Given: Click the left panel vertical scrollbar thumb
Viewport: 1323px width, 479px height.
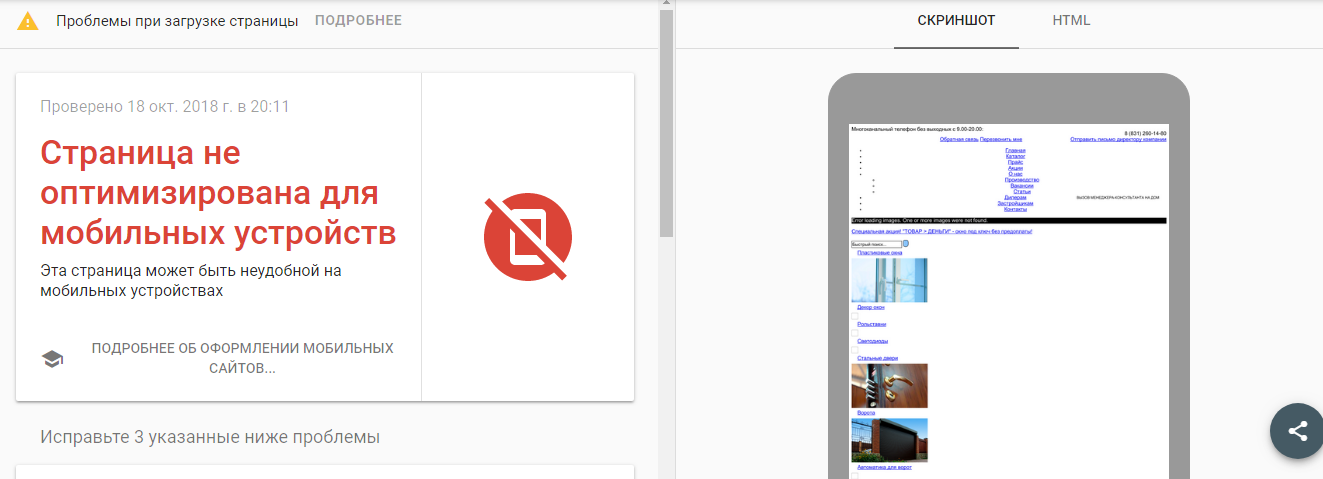Looking at the screenshot, I should 666,120.
